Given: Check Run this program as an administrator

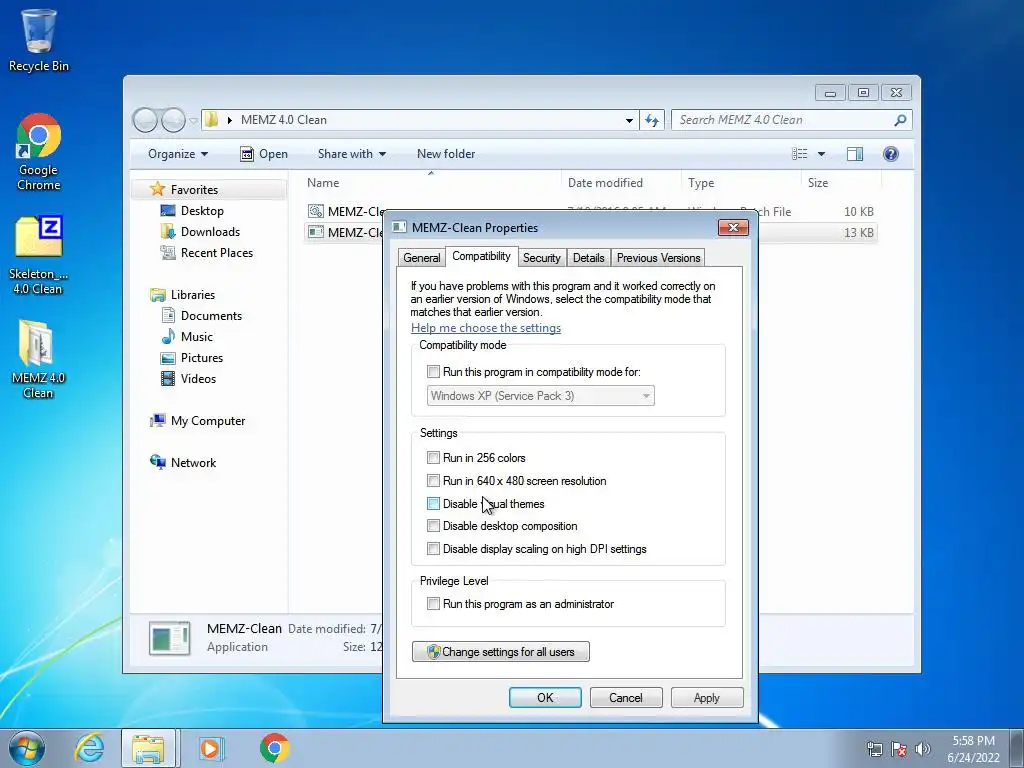Looking at the screenshot, I should [x=433, y=604].
